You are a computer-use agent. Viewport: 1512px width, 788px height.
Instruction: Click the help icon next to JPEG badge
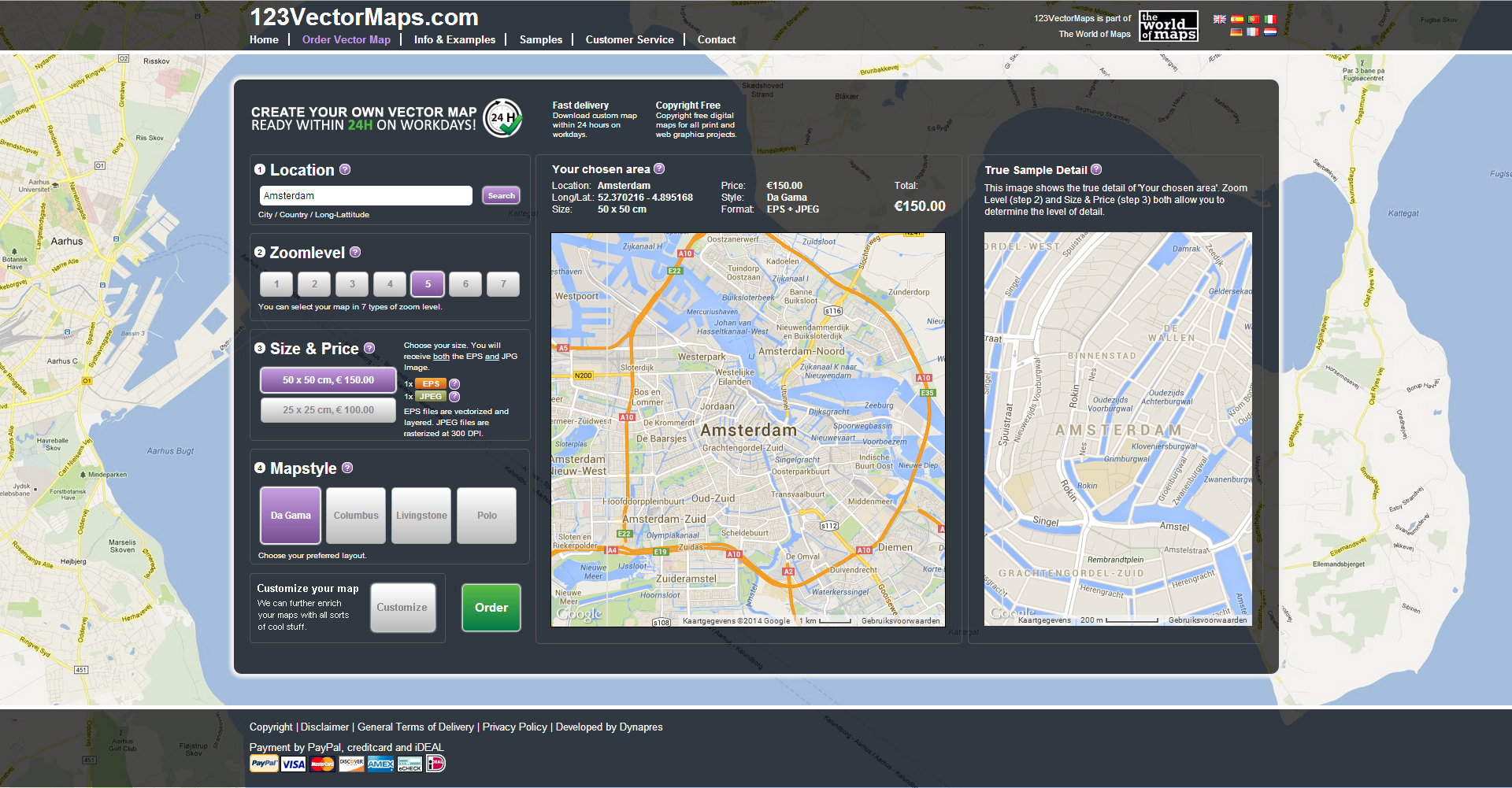pos(454,397)
